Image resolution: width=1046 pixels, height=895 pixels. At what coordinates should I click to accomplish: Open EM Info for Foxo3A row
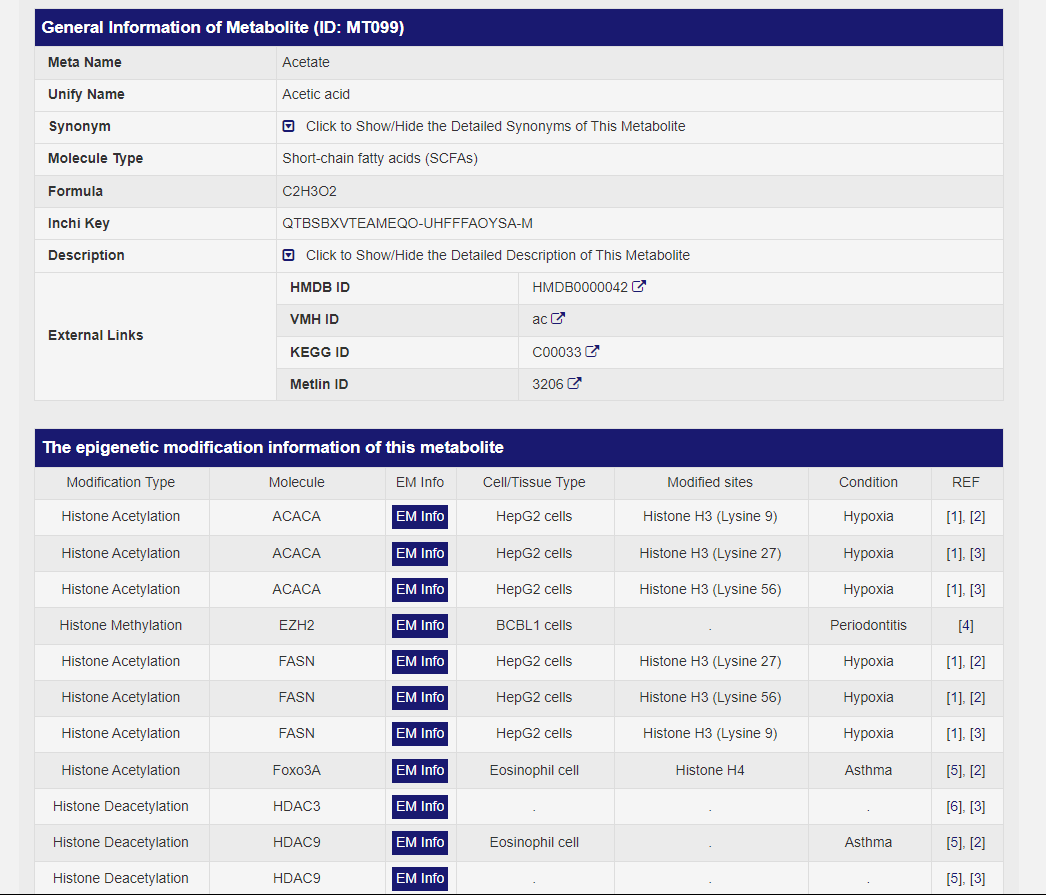(x=420, y=770)
